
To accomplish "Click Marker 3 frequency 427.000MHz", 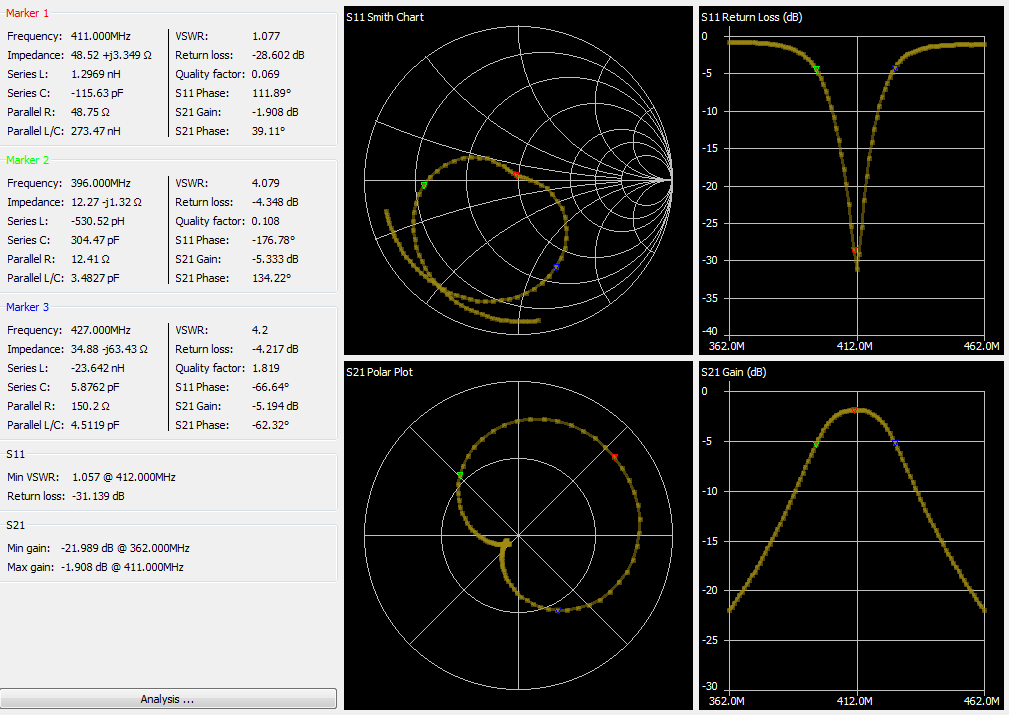I will (100, 330).
